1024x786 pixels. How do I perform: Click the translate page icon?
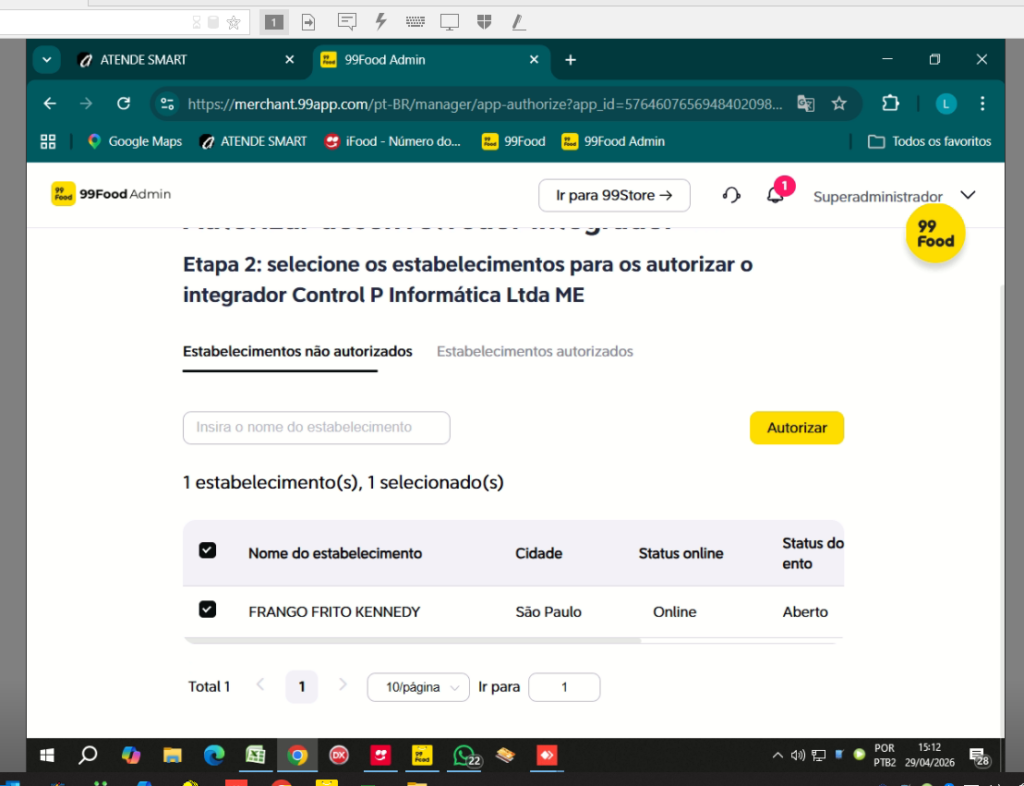pyautogui.click(x=806, y=103)
